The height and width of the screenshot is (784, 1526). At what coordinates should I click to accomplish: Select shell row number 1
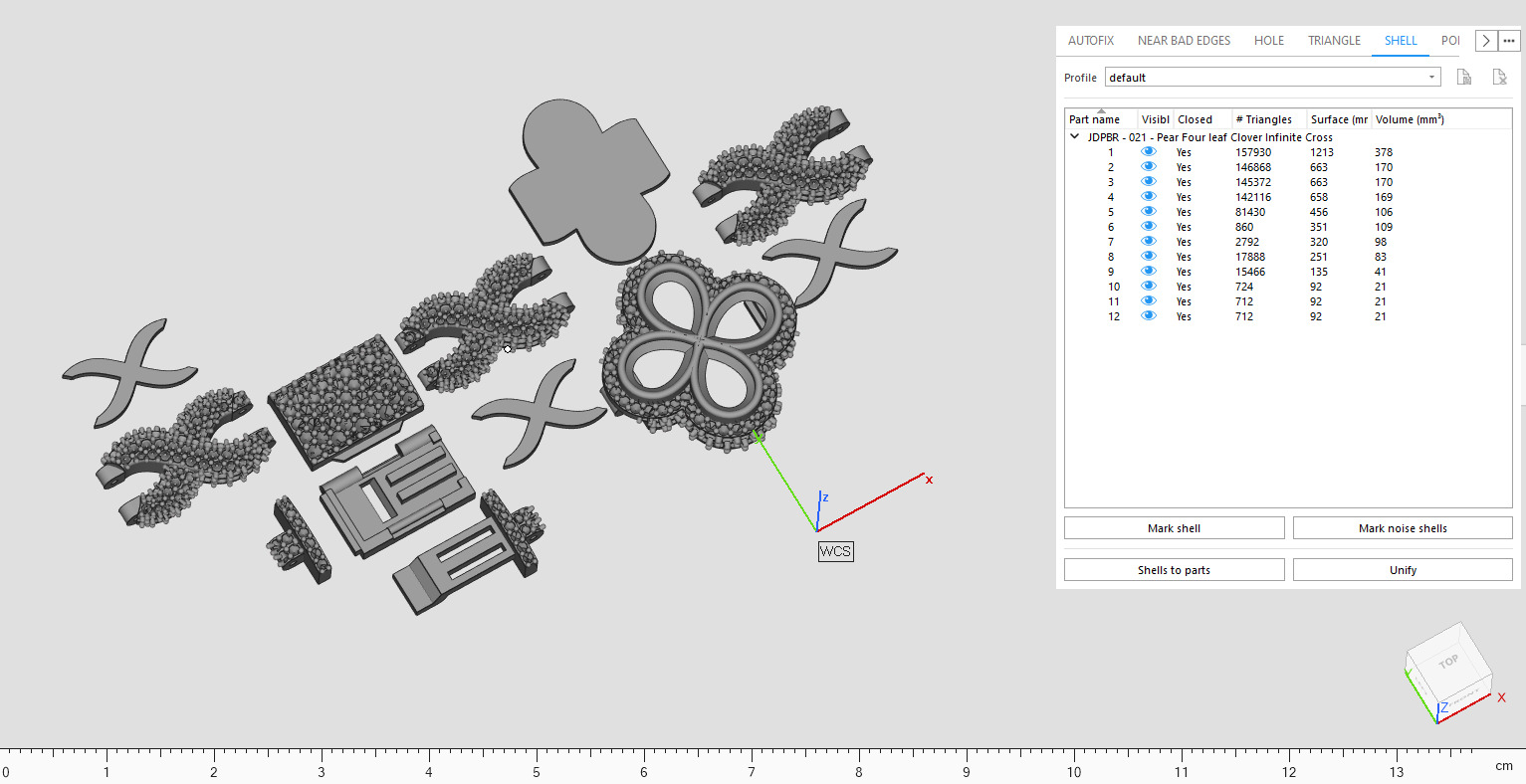pos(1111,152)
